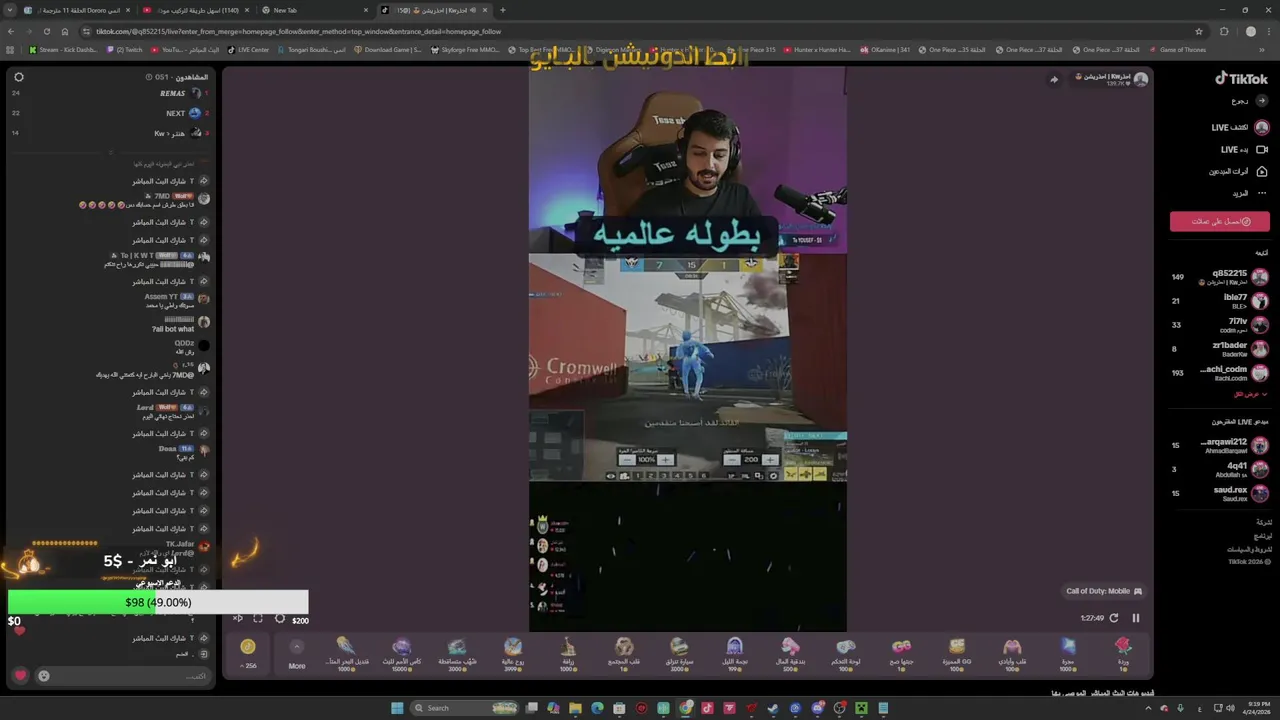Screen dimensions: 1280x720
Task: Open followed account zr1bader
Action: click(x=1220, y=349)
